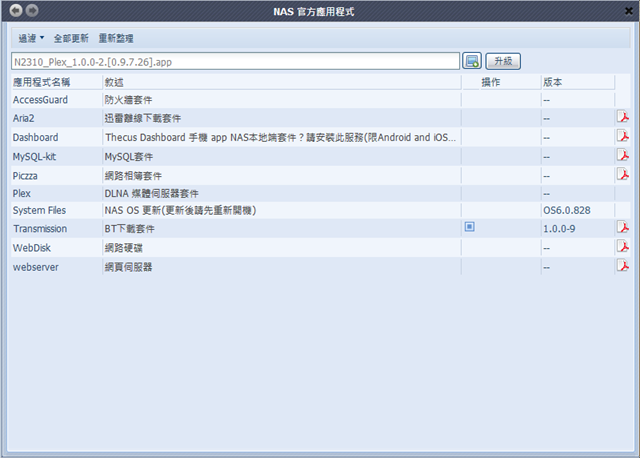Click the 網頁伺服器 description
Image resolution: width=640 pixels, height=458 pixels.
click(x=128, y=267)
